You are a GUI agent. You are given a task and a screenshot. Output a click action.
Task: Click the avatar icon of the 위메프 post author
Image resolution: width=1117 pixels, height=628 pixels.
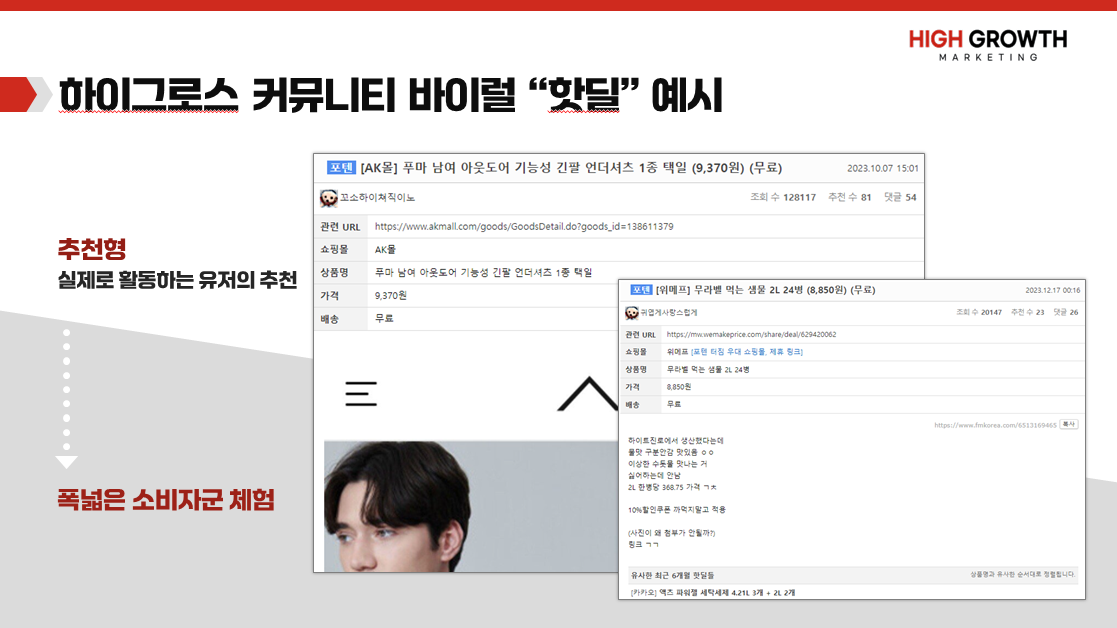tap(632, 313)
